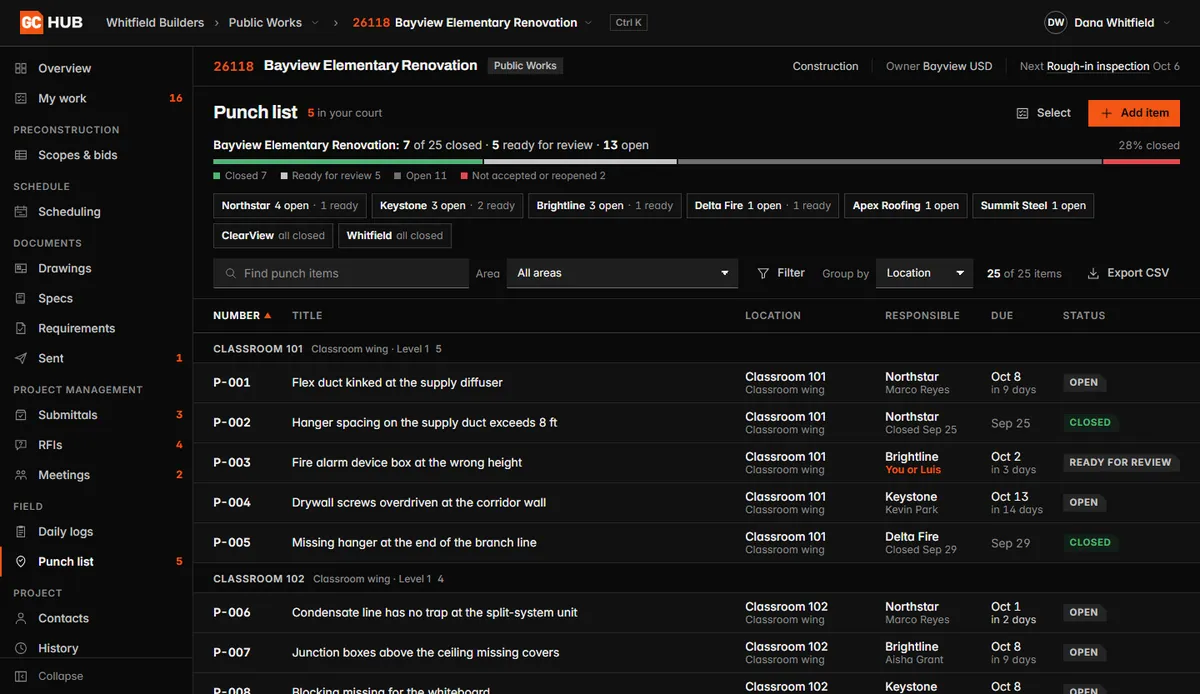Click the Closed 7 legend swatch
Viewport: 1200px width, 694px height.
[217, 176]
